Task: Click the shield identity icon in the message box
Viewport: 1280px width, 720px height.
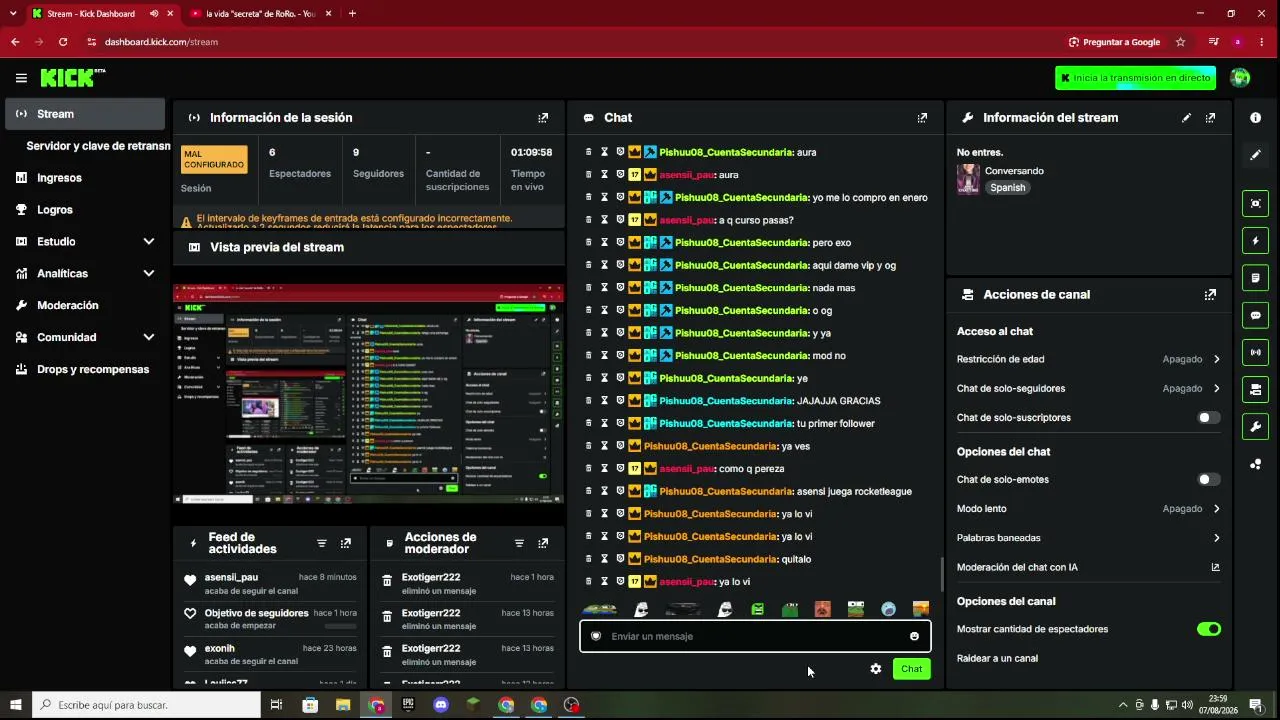Action: (x=596, y=636)
